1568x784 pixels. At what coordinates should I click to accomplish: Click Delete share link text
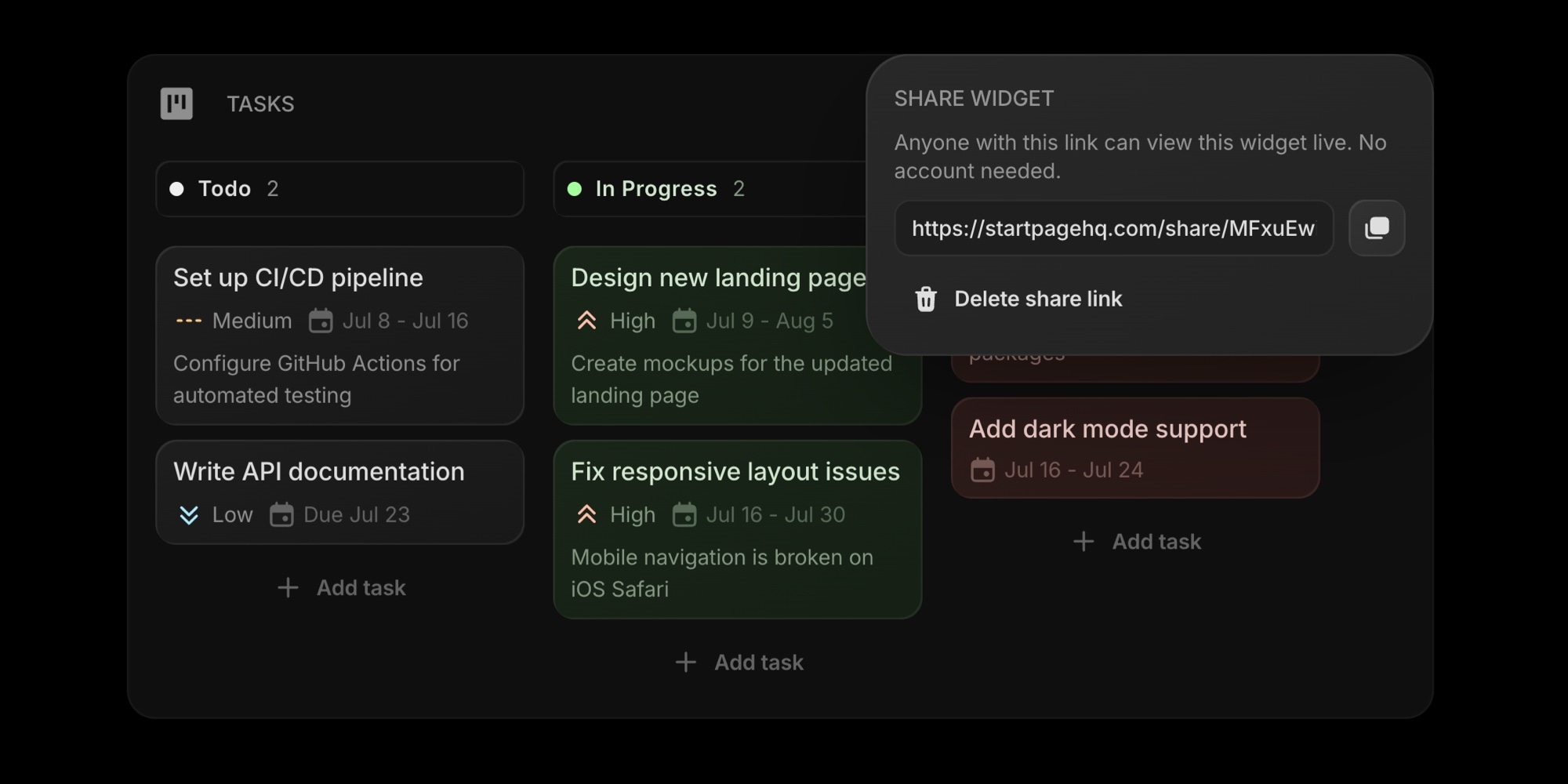[x=1038, y=299]
